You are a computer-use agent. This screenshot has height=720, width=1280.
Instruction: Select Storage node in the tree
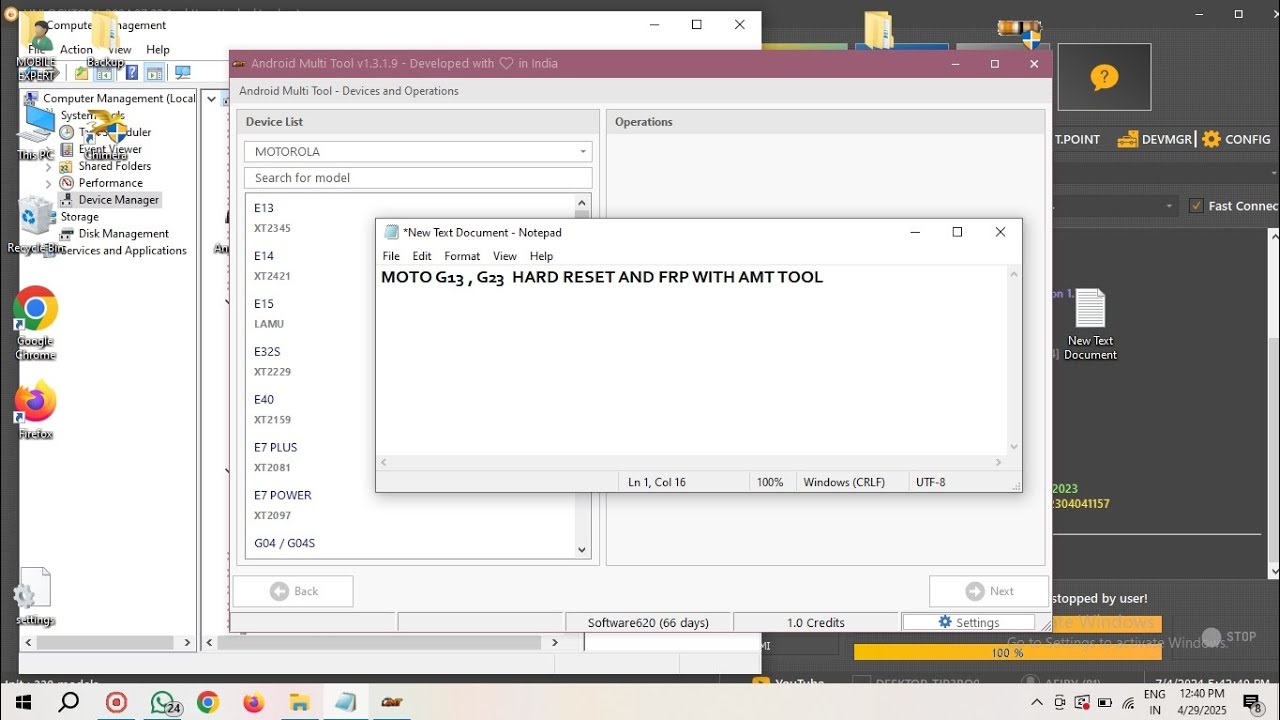[x=79, y=217]
